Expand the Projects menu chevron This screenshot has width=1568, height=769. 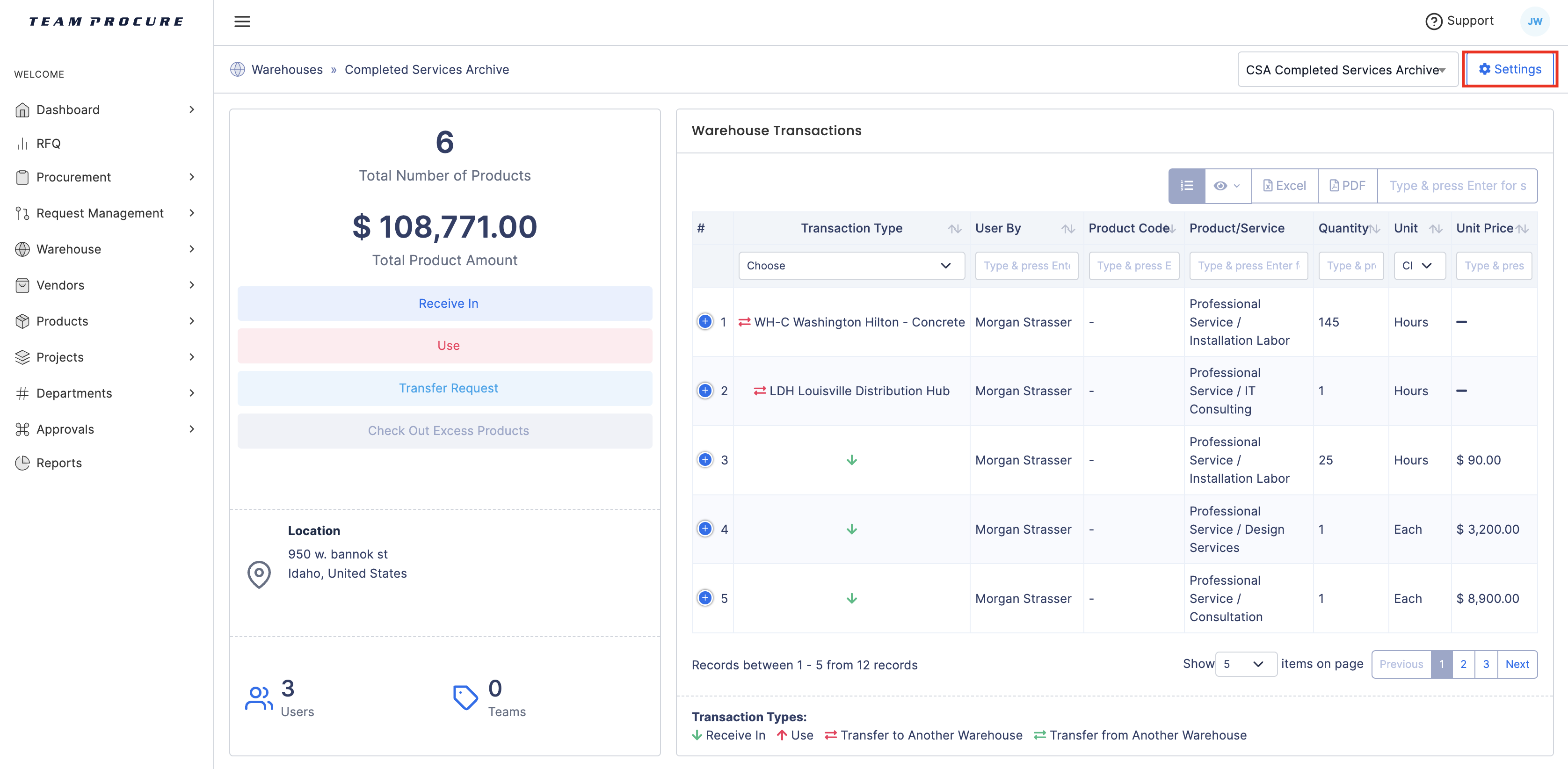point(192,357)
